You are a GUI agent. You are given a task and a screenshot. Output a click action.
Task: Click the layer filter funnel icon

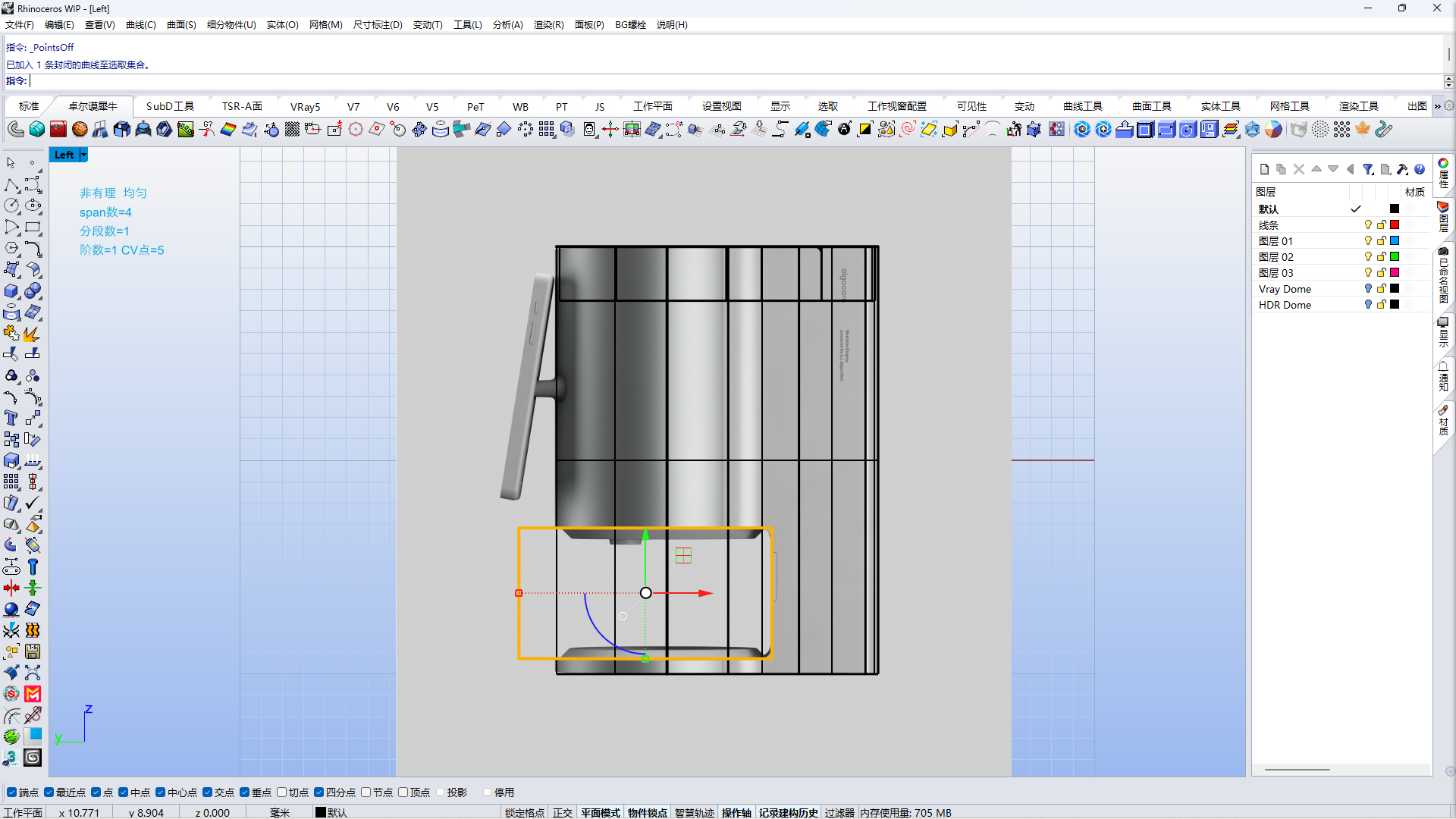click(x=1367, y=169)
